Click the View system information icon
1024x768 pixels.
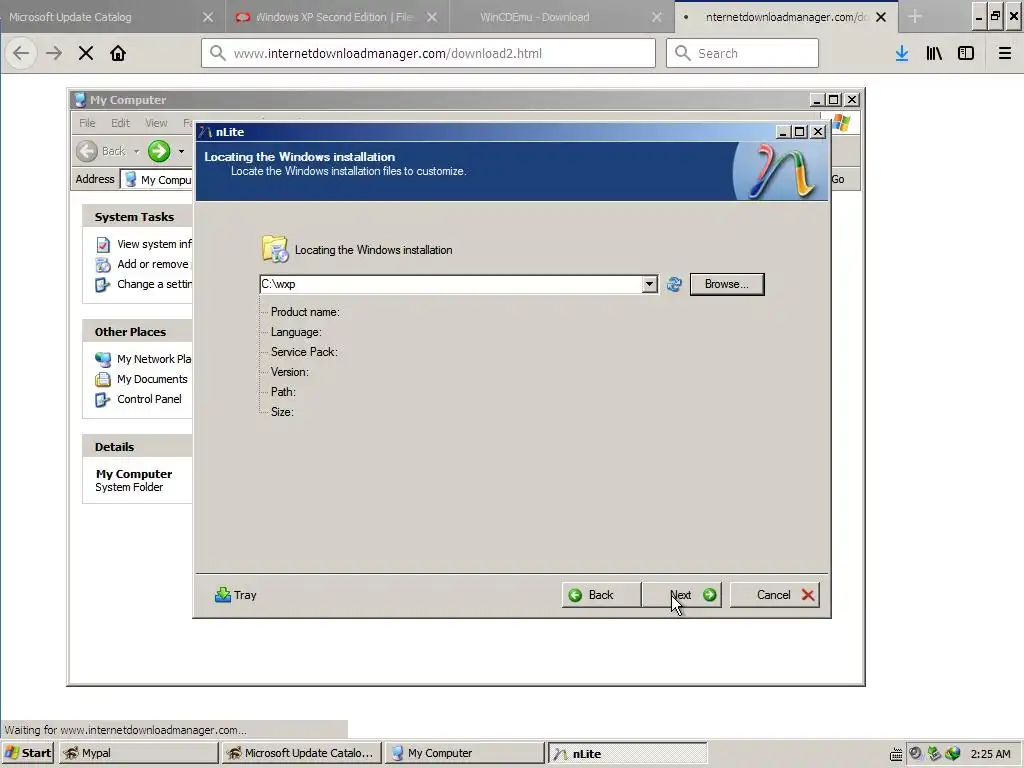tap(103, 244)
